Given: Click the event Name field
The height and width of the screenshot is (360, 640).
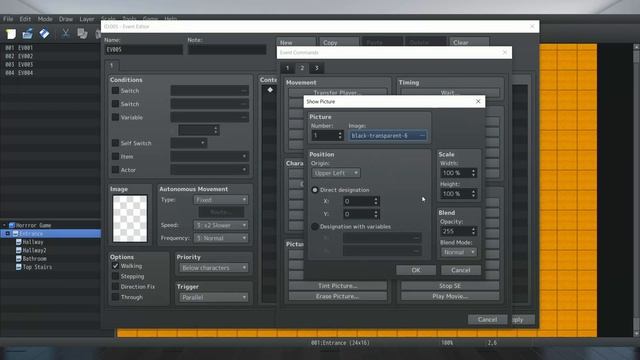Looking at the screenshot, I should pyautogui.click(x=143, y=49).
